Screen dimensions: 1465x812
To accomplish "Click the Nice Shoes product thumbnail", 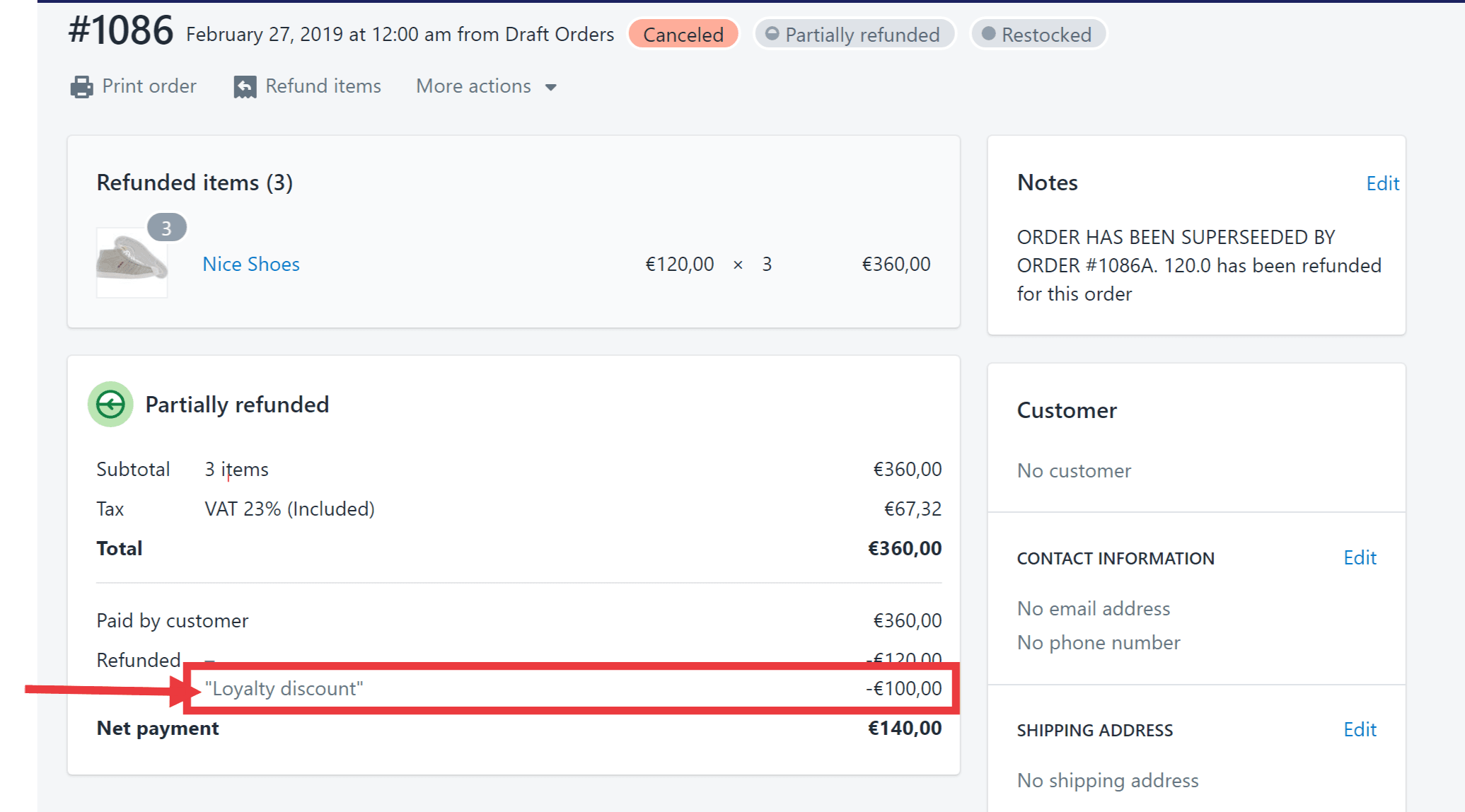I will pyautogui.click(x=132, y=262).
